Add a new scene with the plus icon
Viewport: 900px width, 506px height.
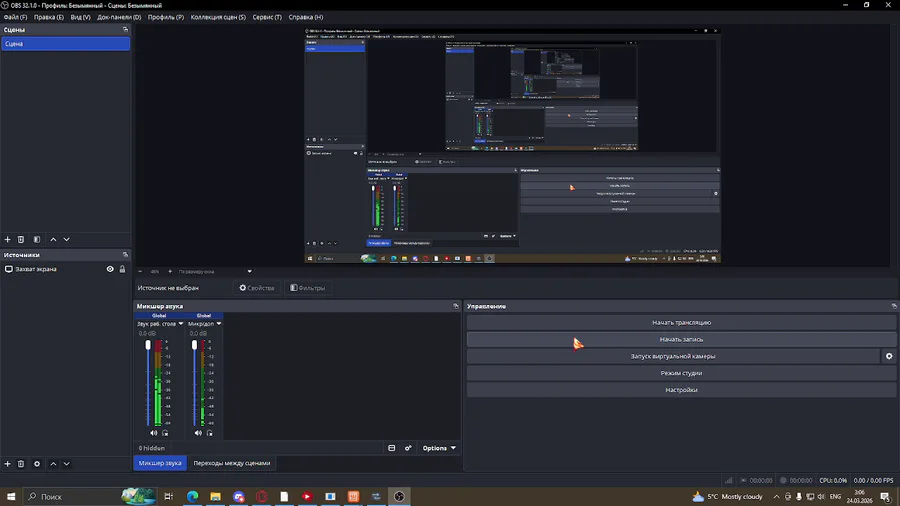(x=7, y=239)
